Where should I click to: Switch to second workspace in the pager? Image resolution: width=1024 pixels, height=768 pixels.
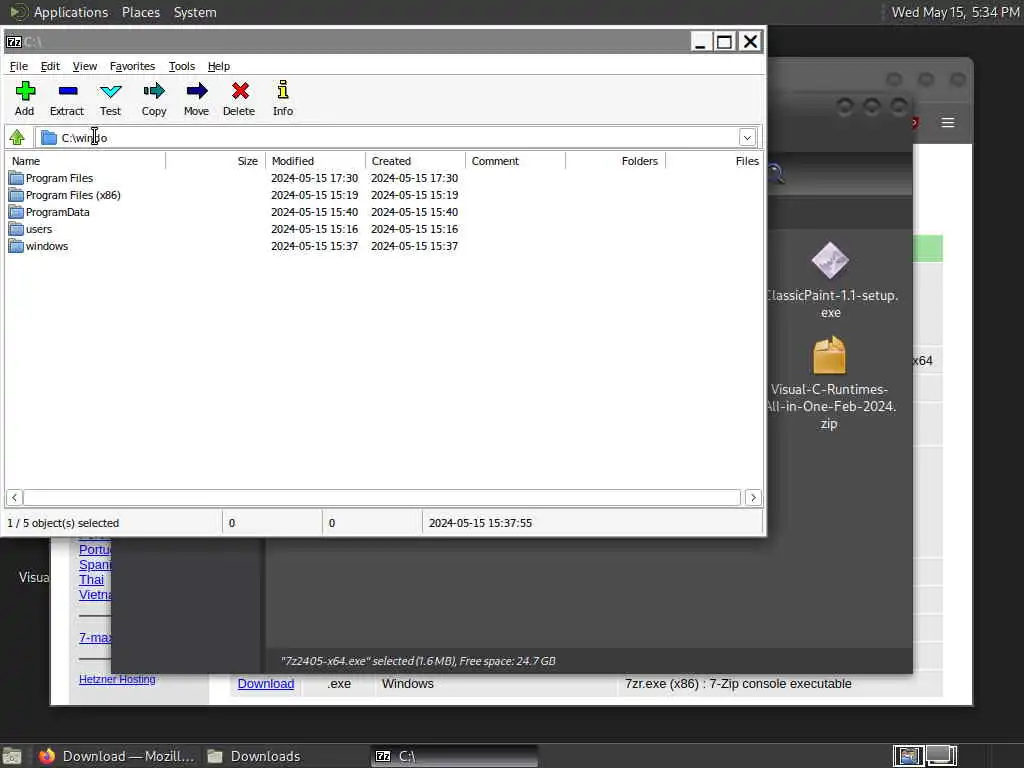pyautogui.click(x=941, y=756)
